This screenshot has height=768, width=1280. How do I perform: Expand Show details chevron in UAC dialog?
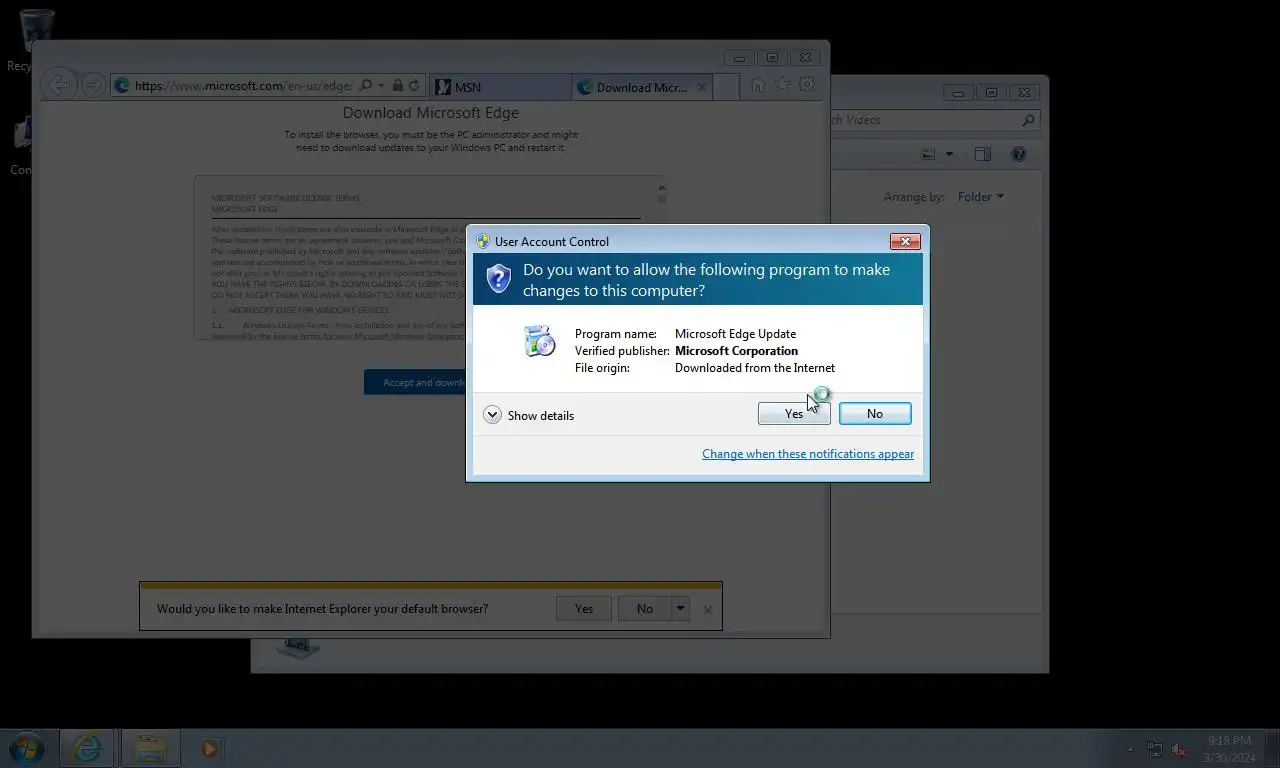[x=492, y=415]
